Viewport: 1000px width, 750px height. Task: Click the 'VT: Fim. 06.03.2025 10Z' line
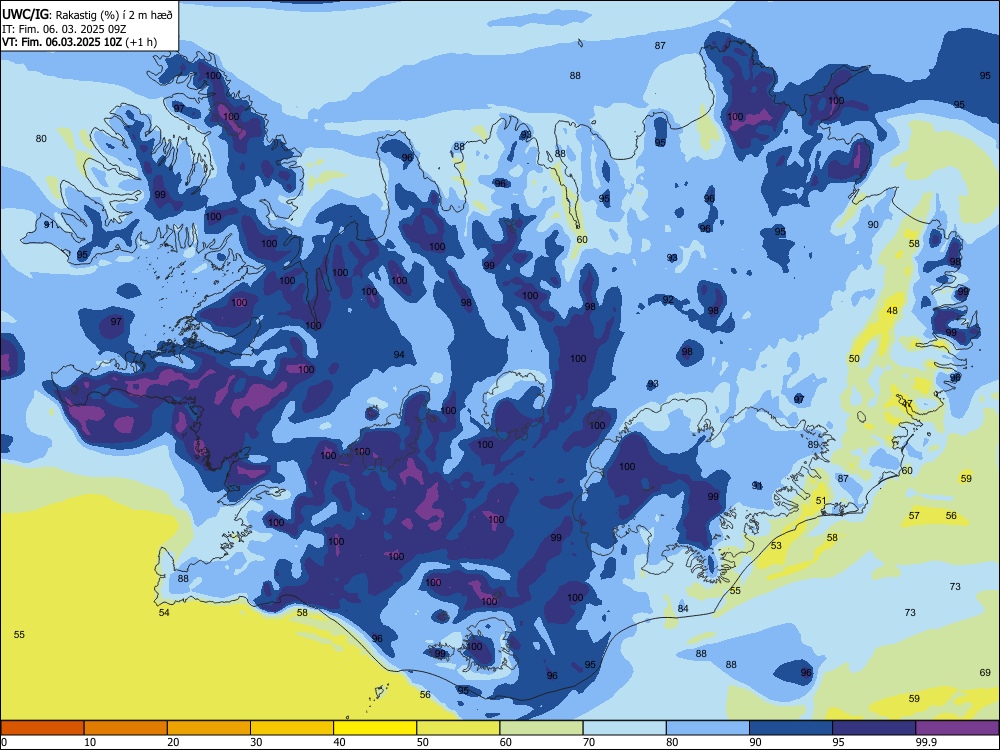tap(62, 42)
